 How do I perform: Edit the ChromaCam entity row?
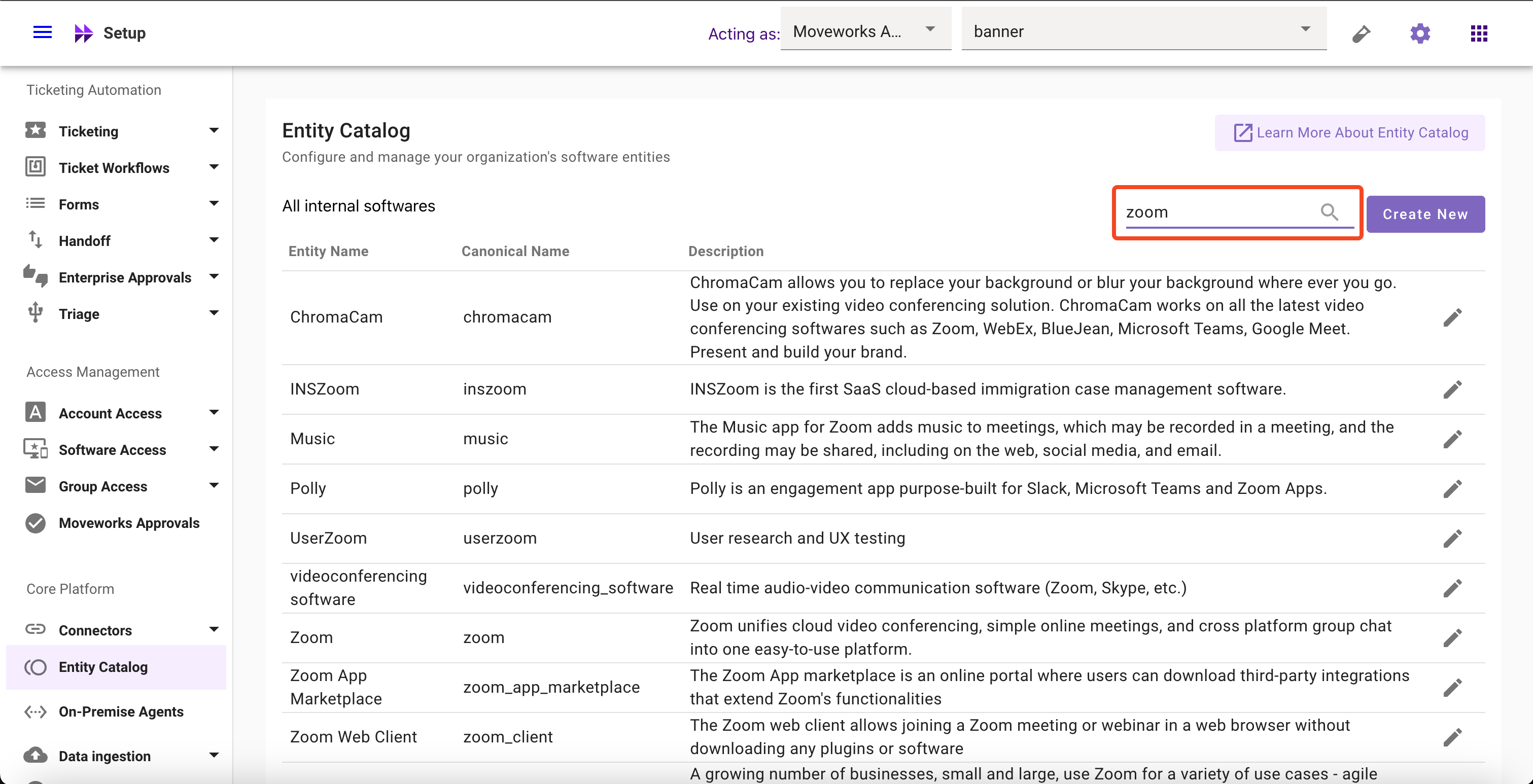1452,317
